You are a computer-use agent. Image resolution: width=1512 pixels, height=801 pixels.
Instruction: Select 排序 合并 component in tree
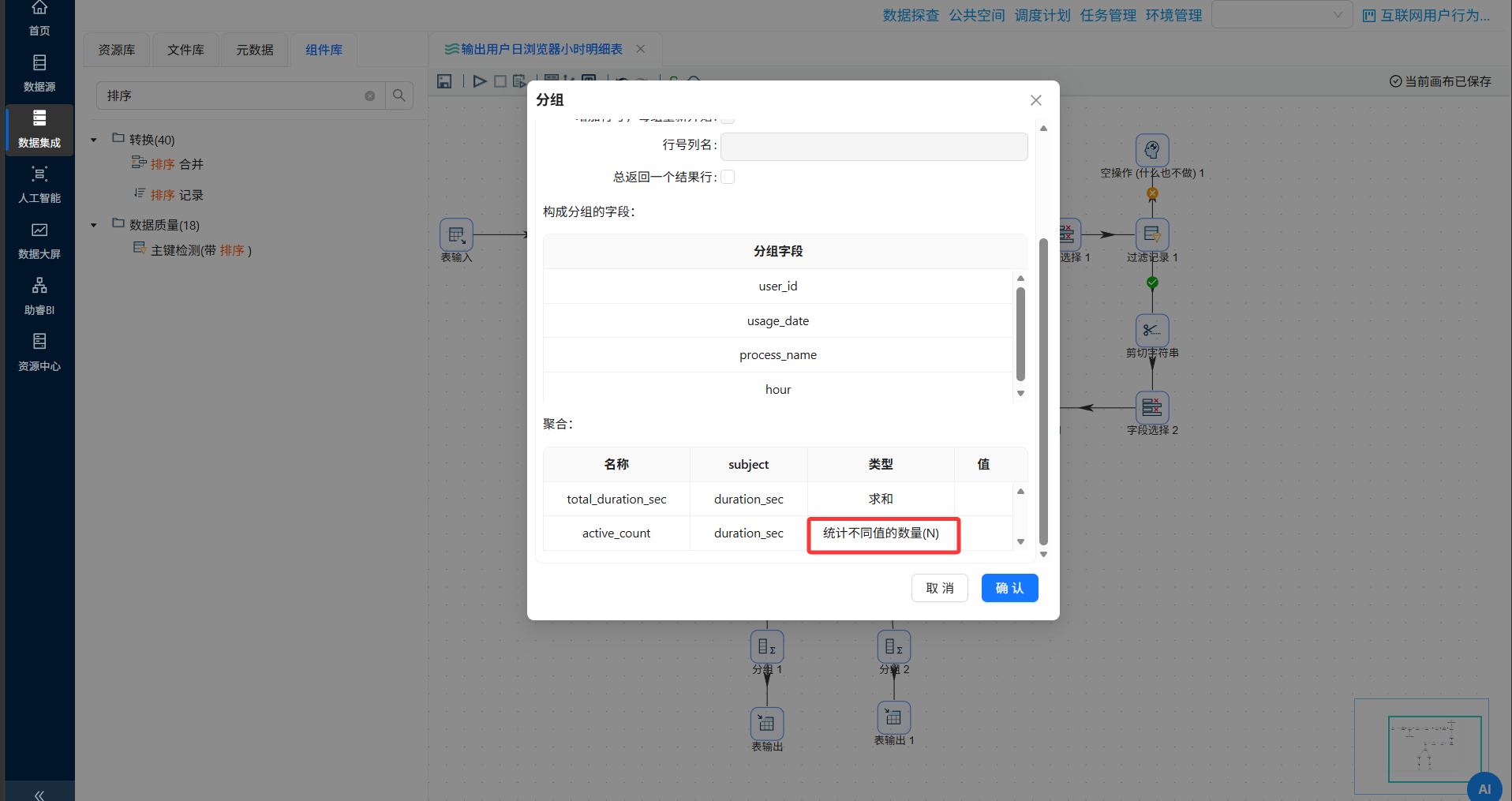tap(168, 163)
